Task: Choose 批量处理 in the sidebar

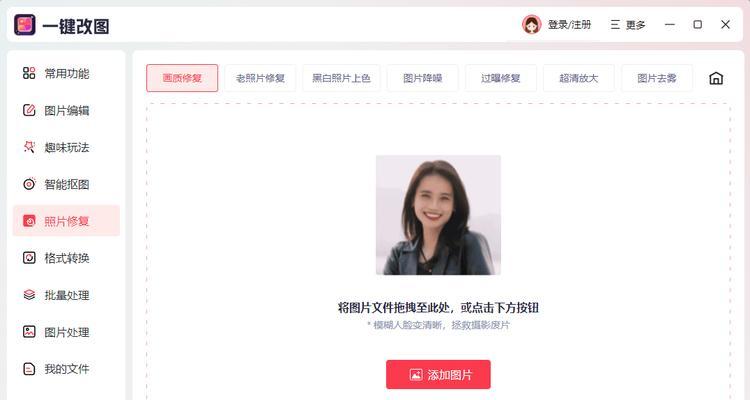Action: pyautogui.click(x=66, y=295)
